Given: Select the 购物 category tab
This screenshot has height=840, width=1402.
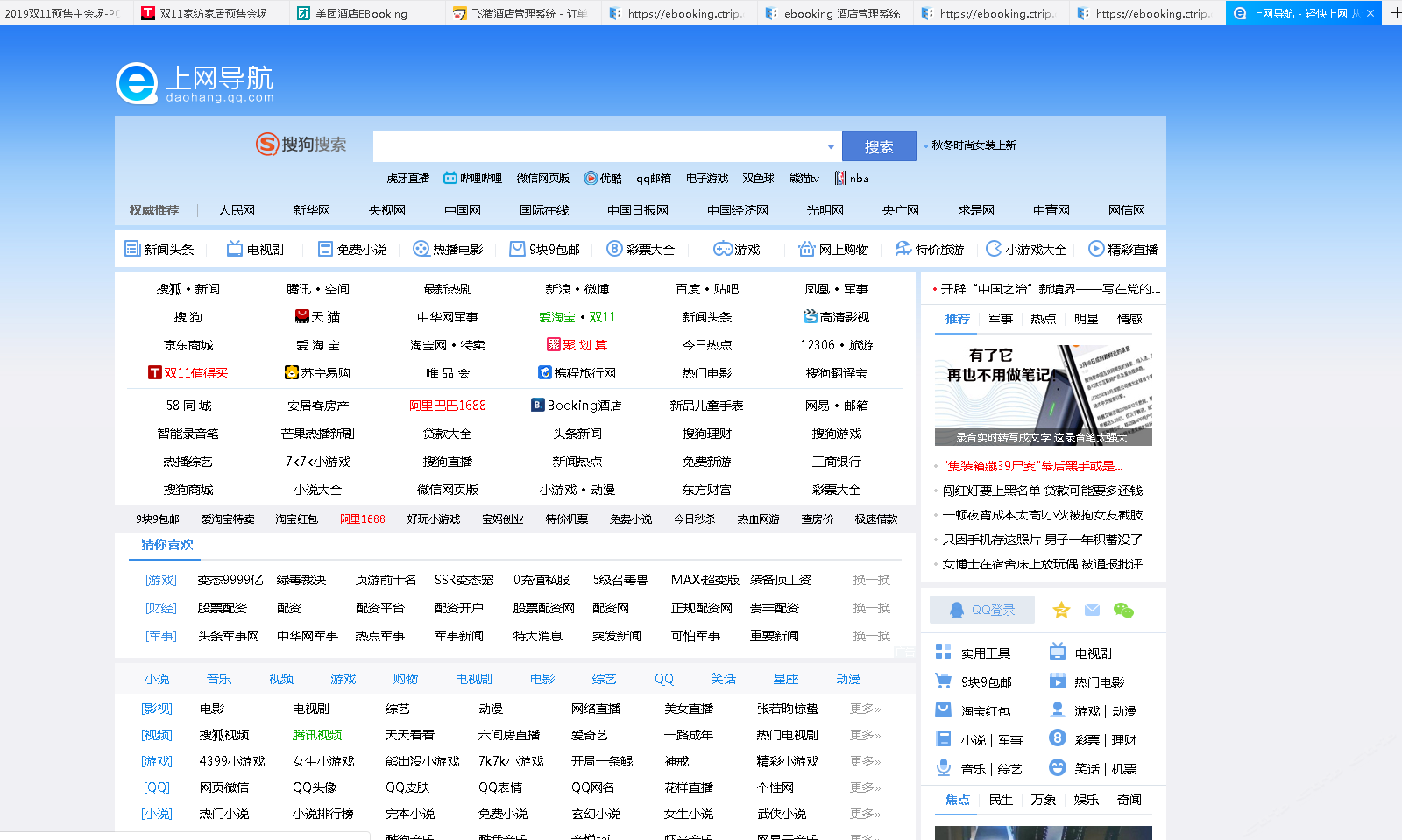Looking at the screenshot, I should coord(406,679).
